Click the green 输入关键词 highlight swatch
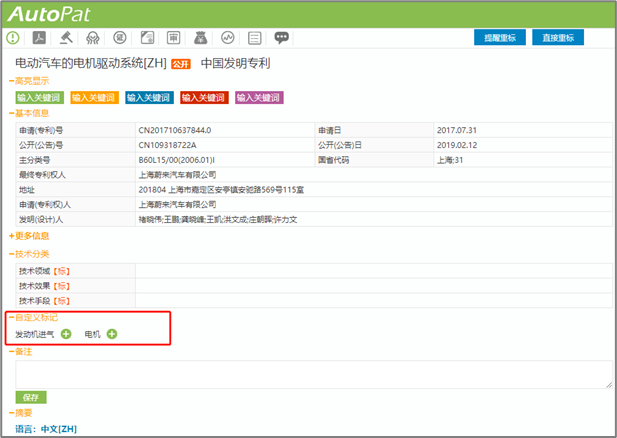617x438 pixels. (x=39, y=98)
